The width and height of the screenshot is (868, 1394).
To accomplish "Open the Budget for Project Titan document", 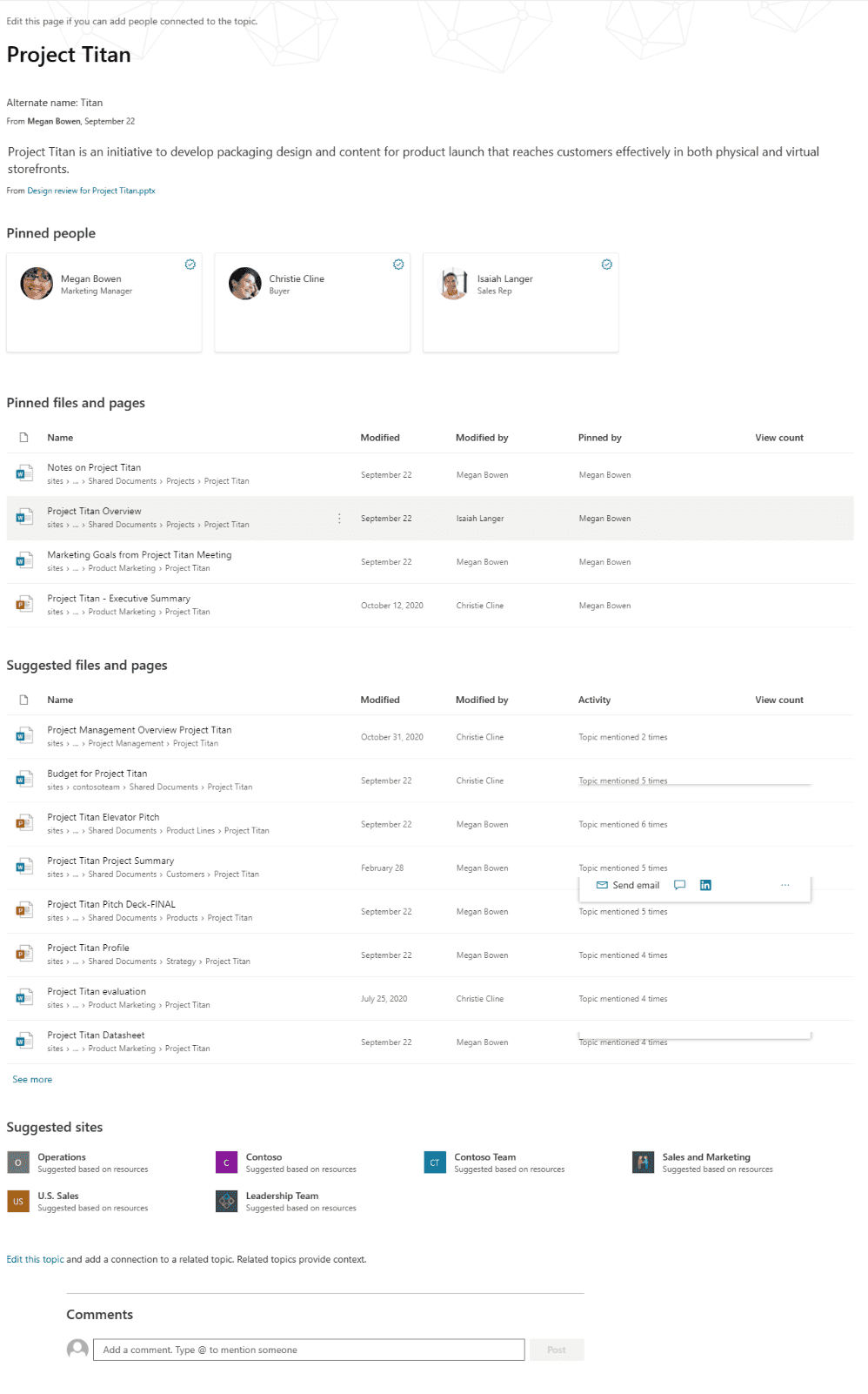I will [x=97, y=774].
